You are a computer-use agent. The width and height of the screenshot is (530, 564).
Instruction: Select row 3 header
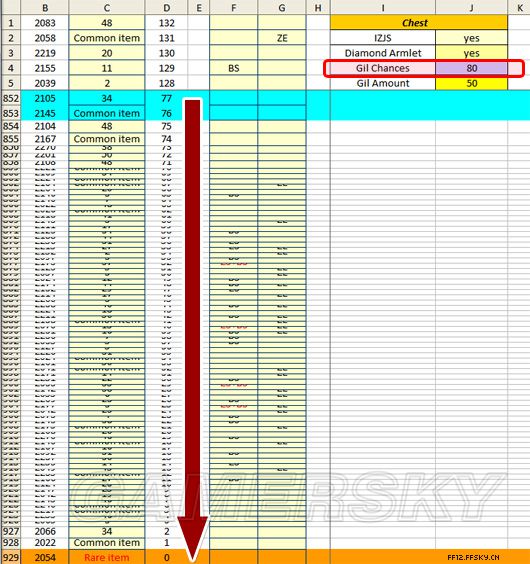pos(11,53)
